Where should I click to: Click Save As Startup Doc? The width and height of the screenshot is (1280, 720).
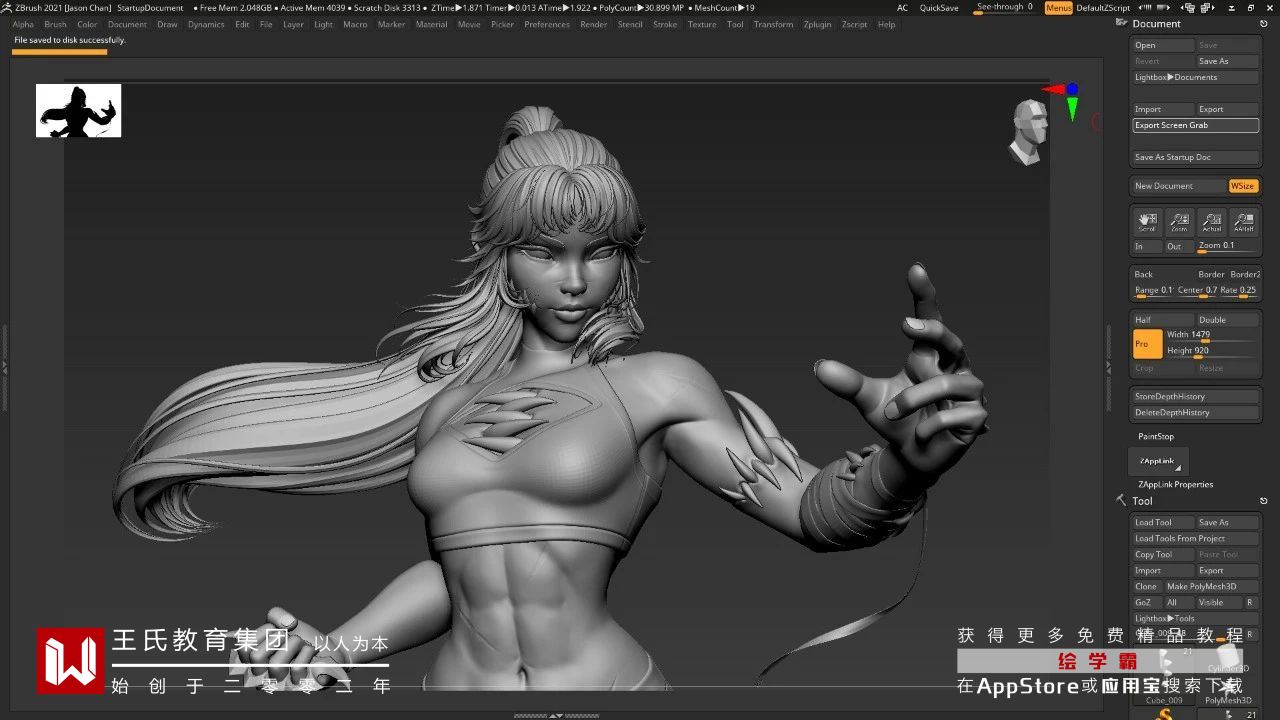1195,157
